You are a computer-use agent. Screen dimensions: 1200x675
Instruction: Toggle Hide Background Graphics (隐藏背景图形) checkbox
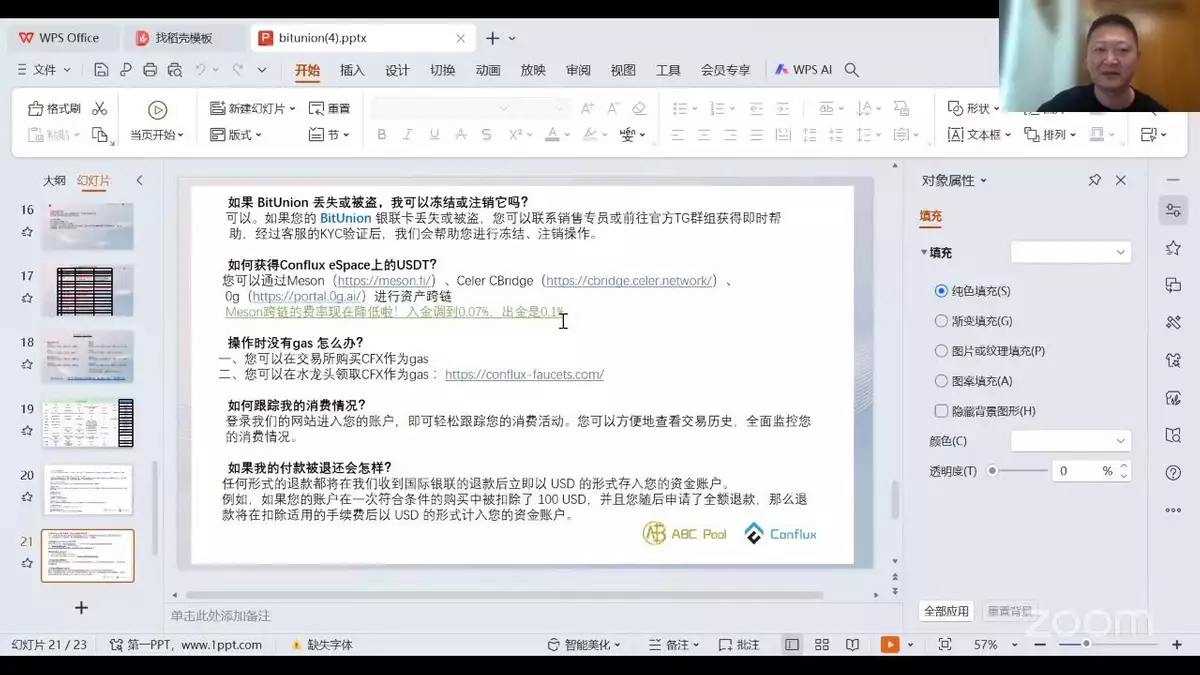click(x=941, y=411)
